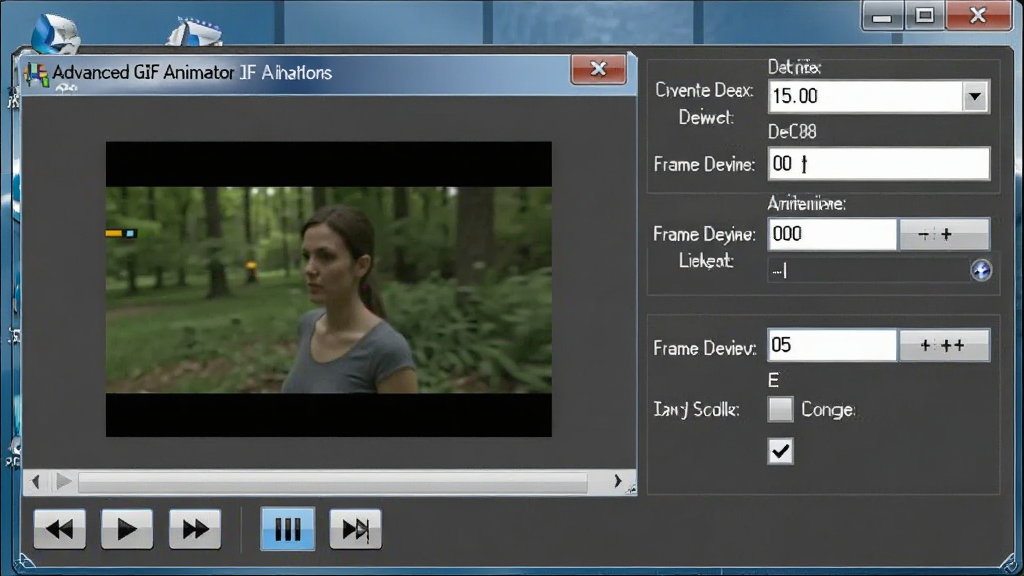
Task: Click the + ++ button beside the 05 field
Action: point(944,345)
